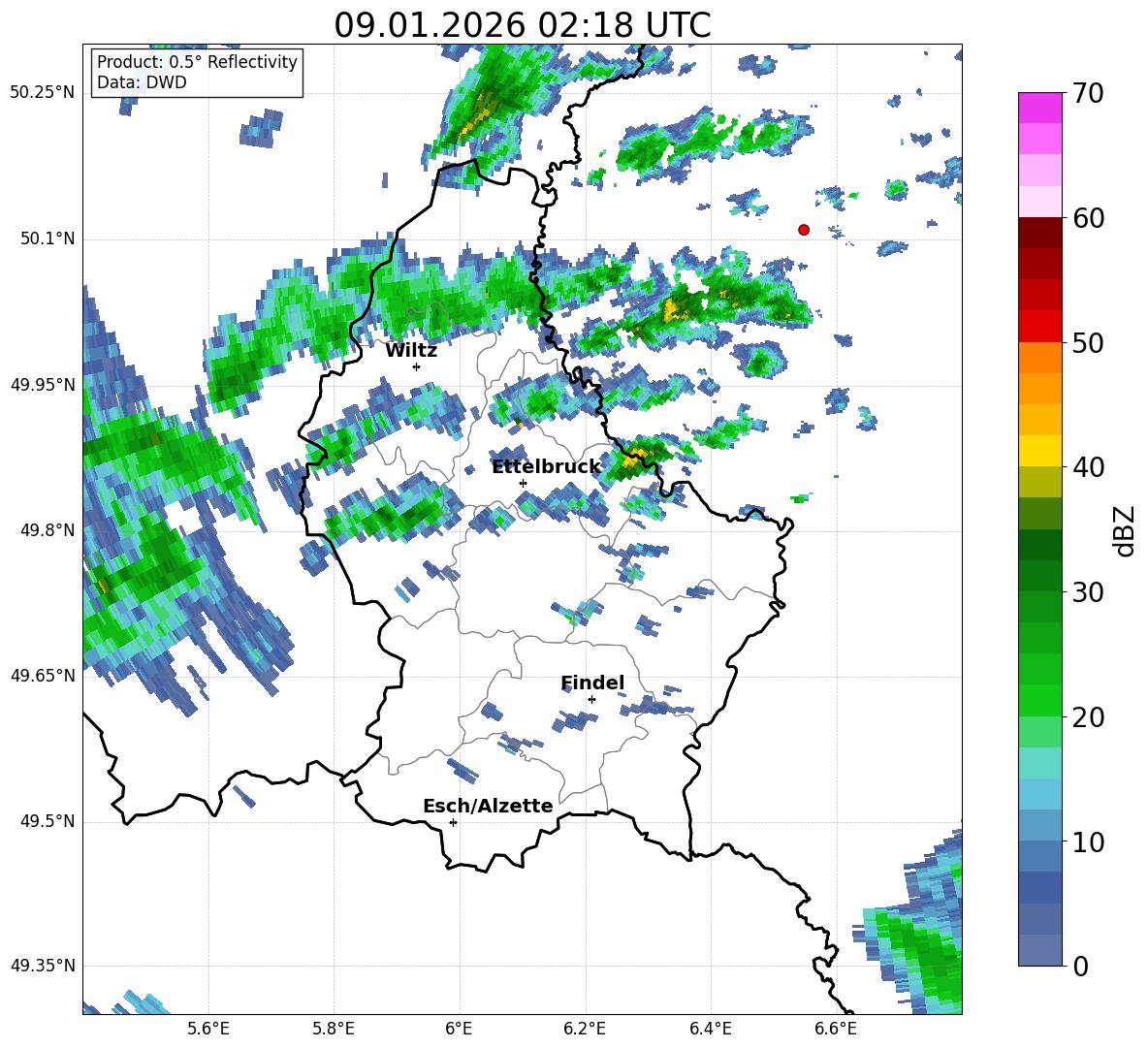Click the bright red colorbar segment near 50
The height and width of the screenshot is (1048, 1148).
[x=1039, y=327]
